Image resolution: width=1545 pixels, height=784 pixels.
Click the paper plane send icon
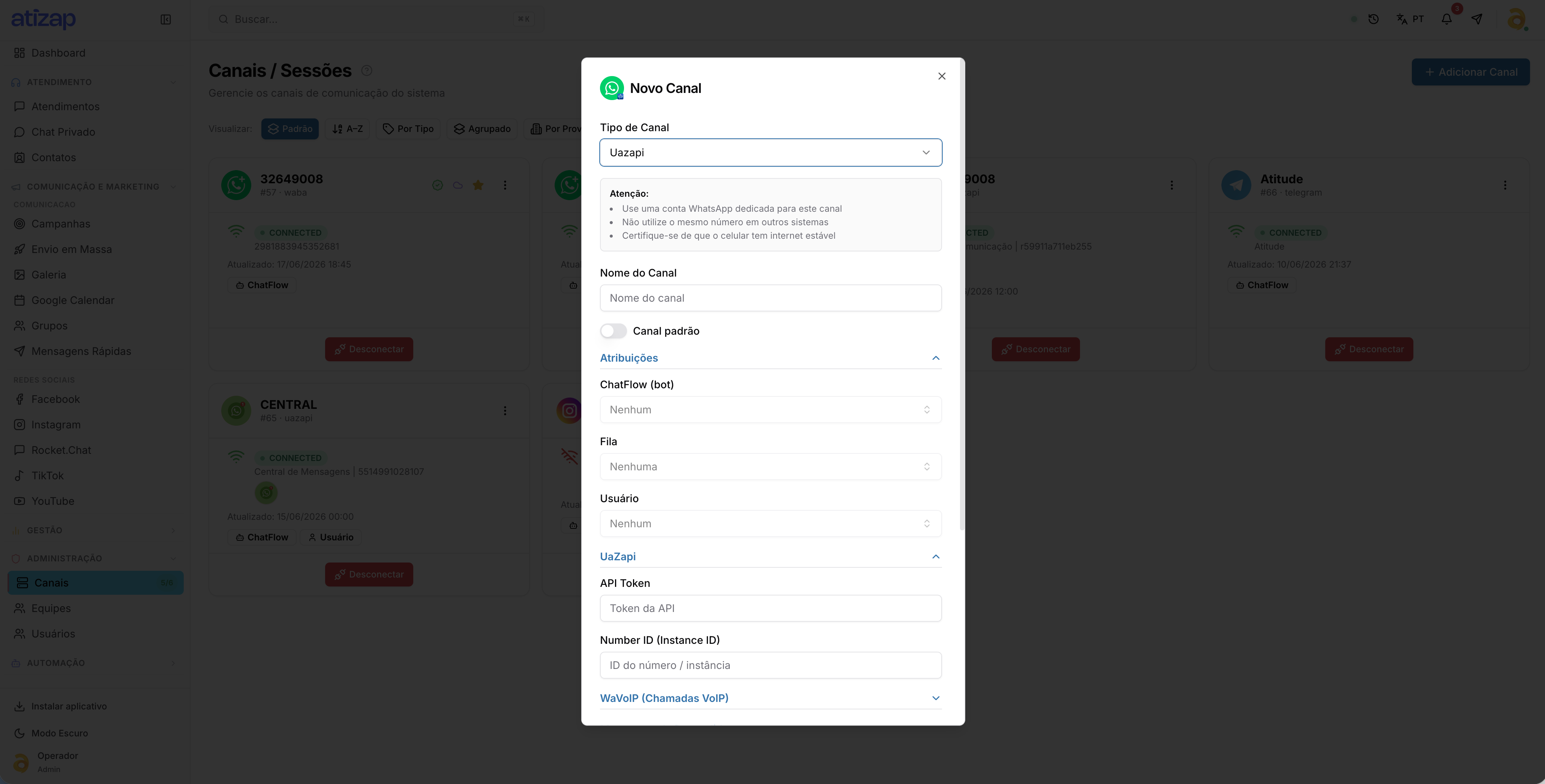click(1477, 19)
